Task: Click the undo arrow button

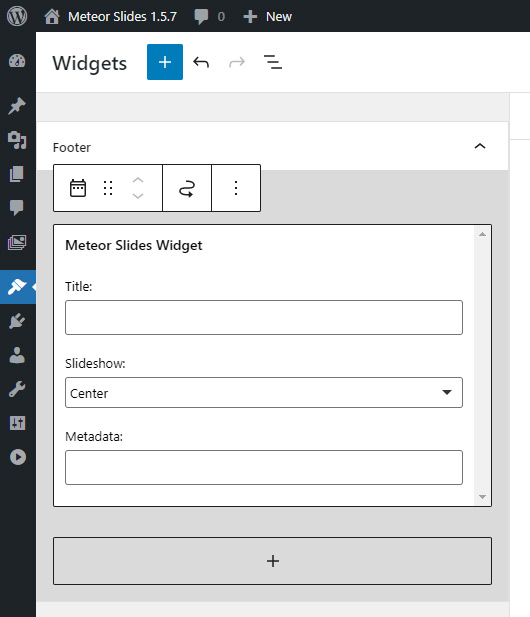Action: [x=201, y=62]
